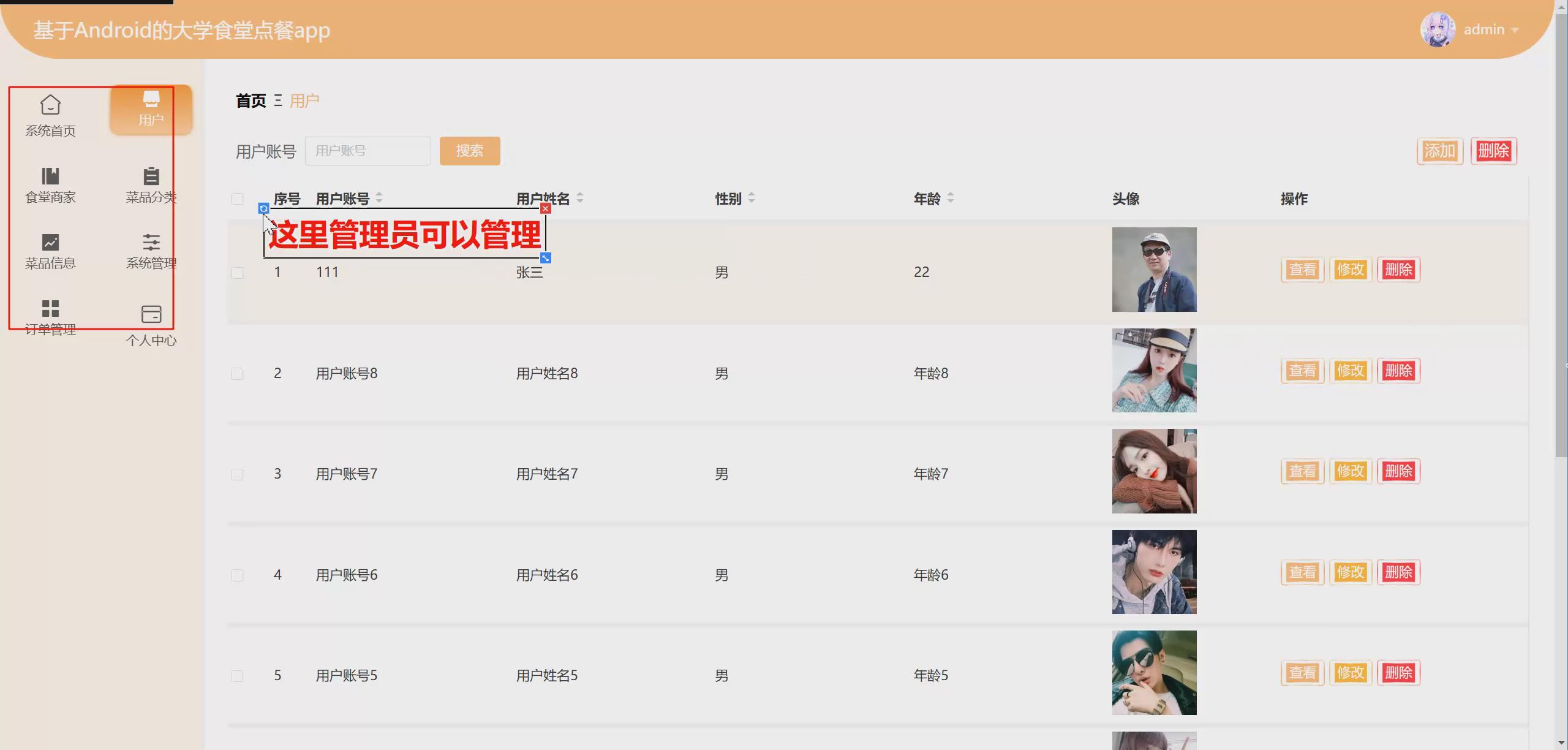
Task: Click the scrollbar down arrow
Action: [1561, 743]
